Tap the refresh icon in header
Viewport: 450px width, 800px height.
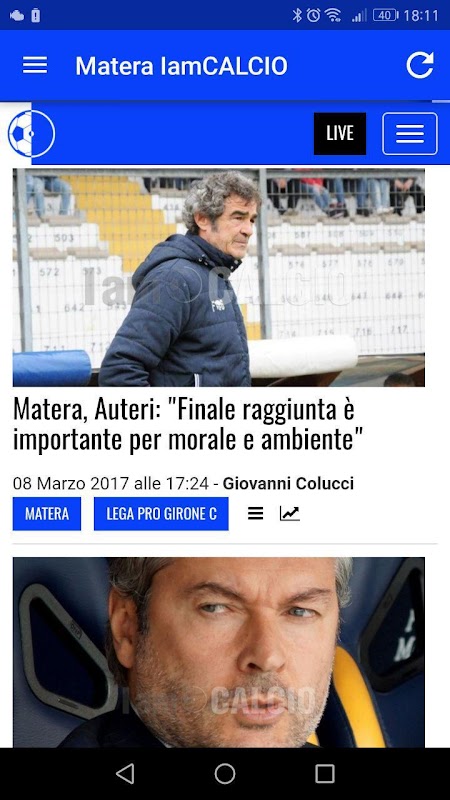pos(420,65)
